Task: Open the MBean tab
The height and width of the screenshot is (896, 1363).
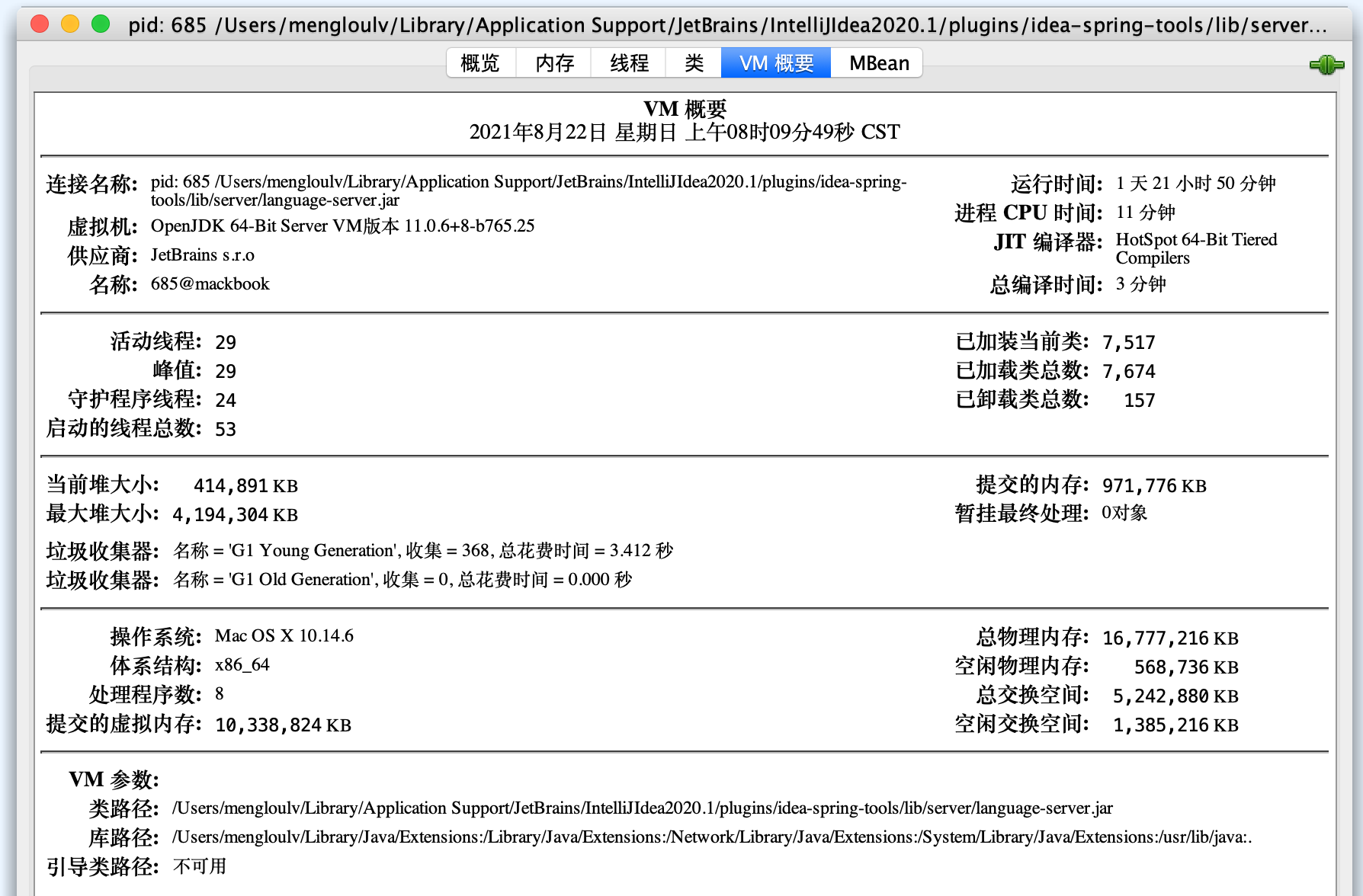Action: point(877,62)
